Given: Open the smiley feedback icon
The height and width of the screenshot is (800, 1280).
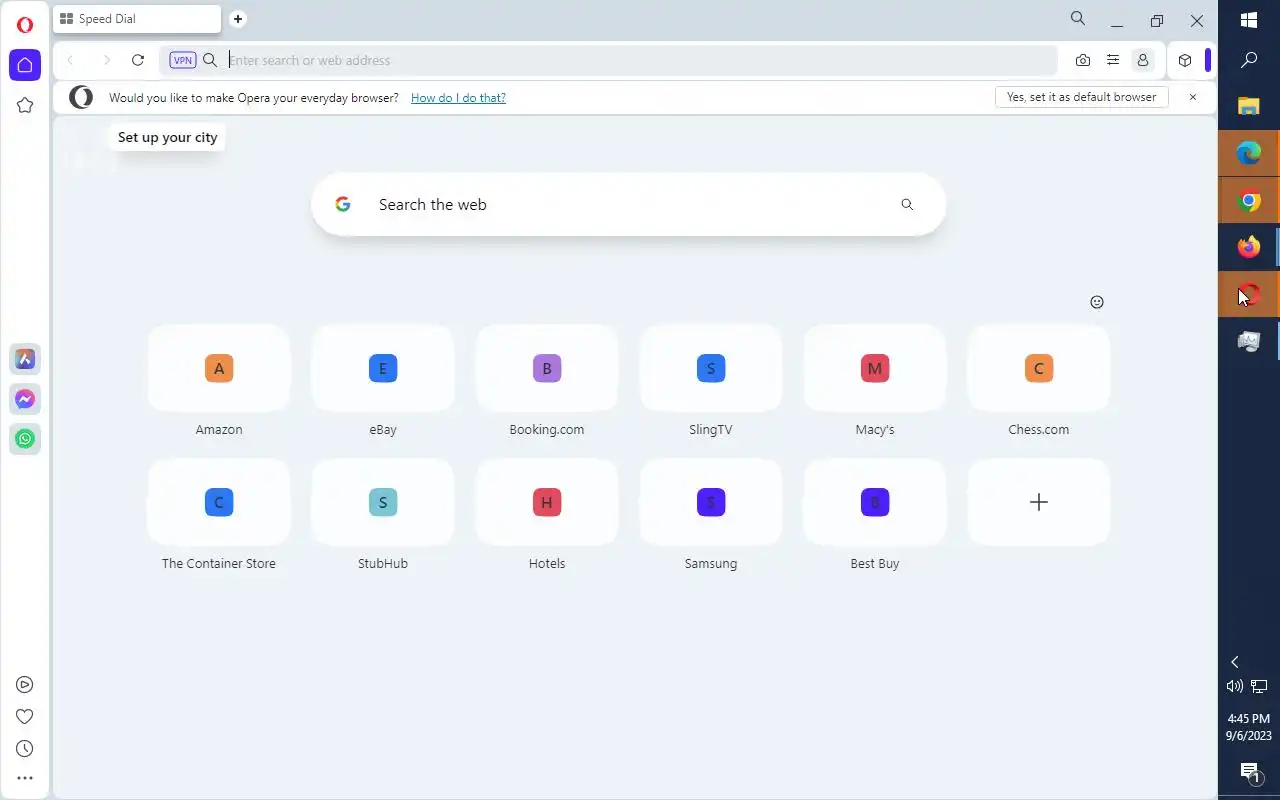Looking at the screenshot, I should (x=1097, y=302).
